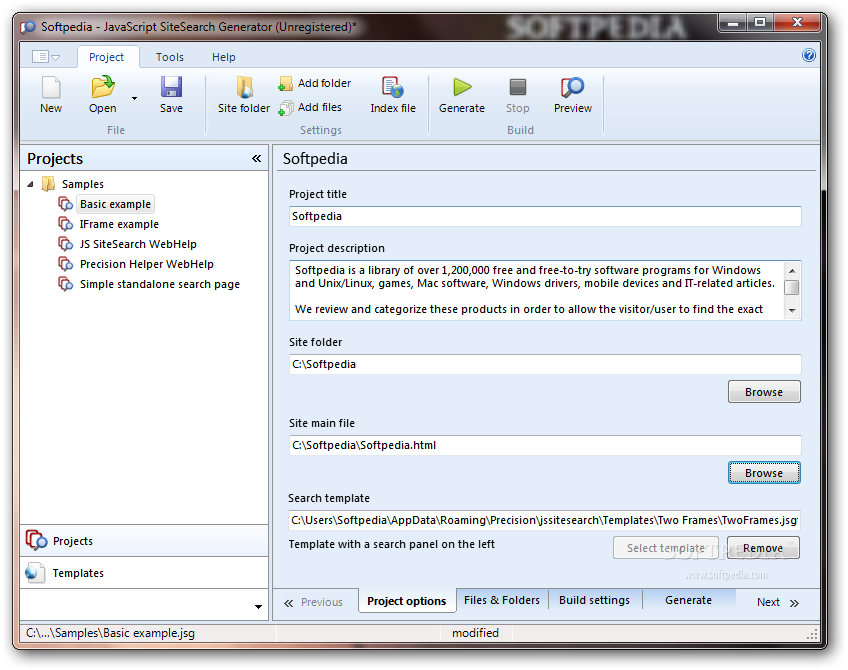This screenshot has width=848, height=670.
Task: Click into the Site main file field
Action: pos(545,446)
